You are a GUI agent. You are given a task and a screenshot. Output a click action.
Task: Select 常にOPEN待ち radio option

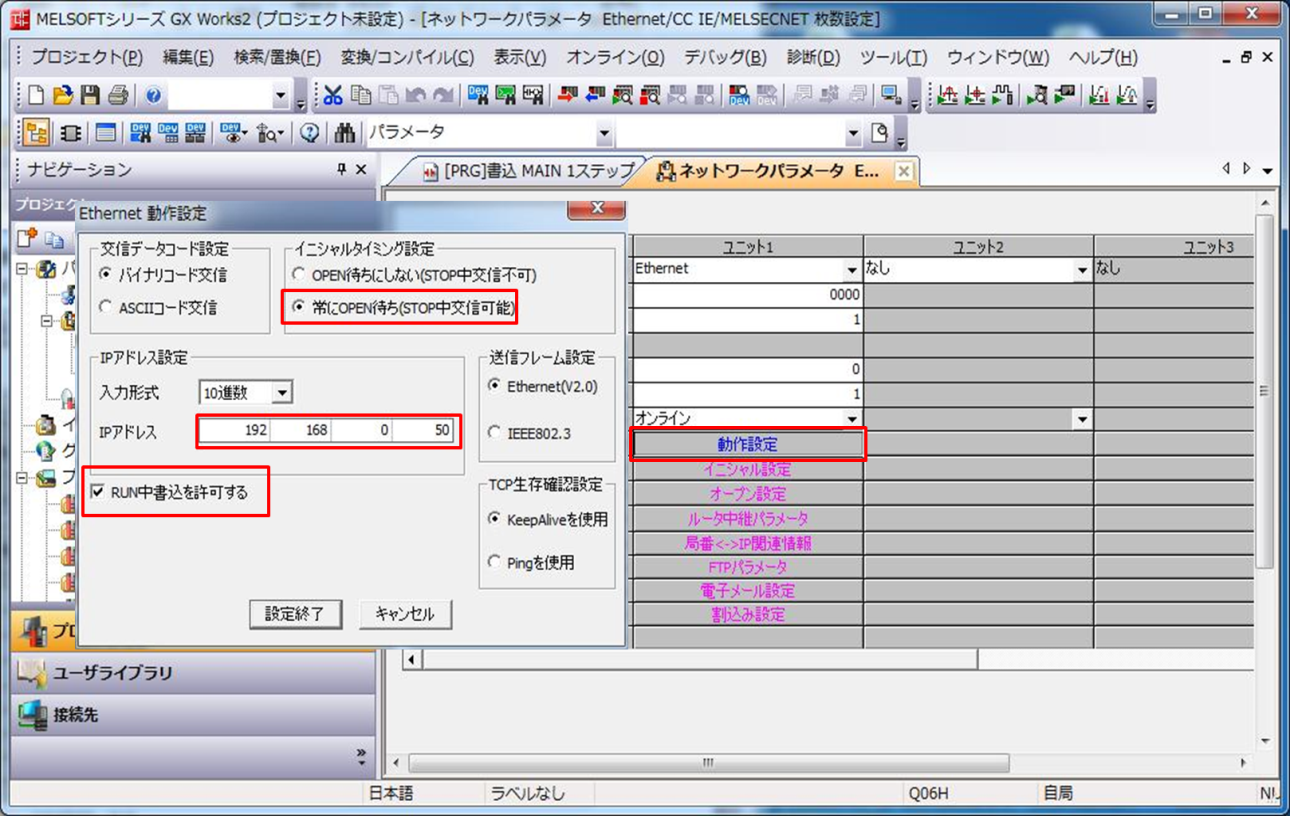point(297,307)
